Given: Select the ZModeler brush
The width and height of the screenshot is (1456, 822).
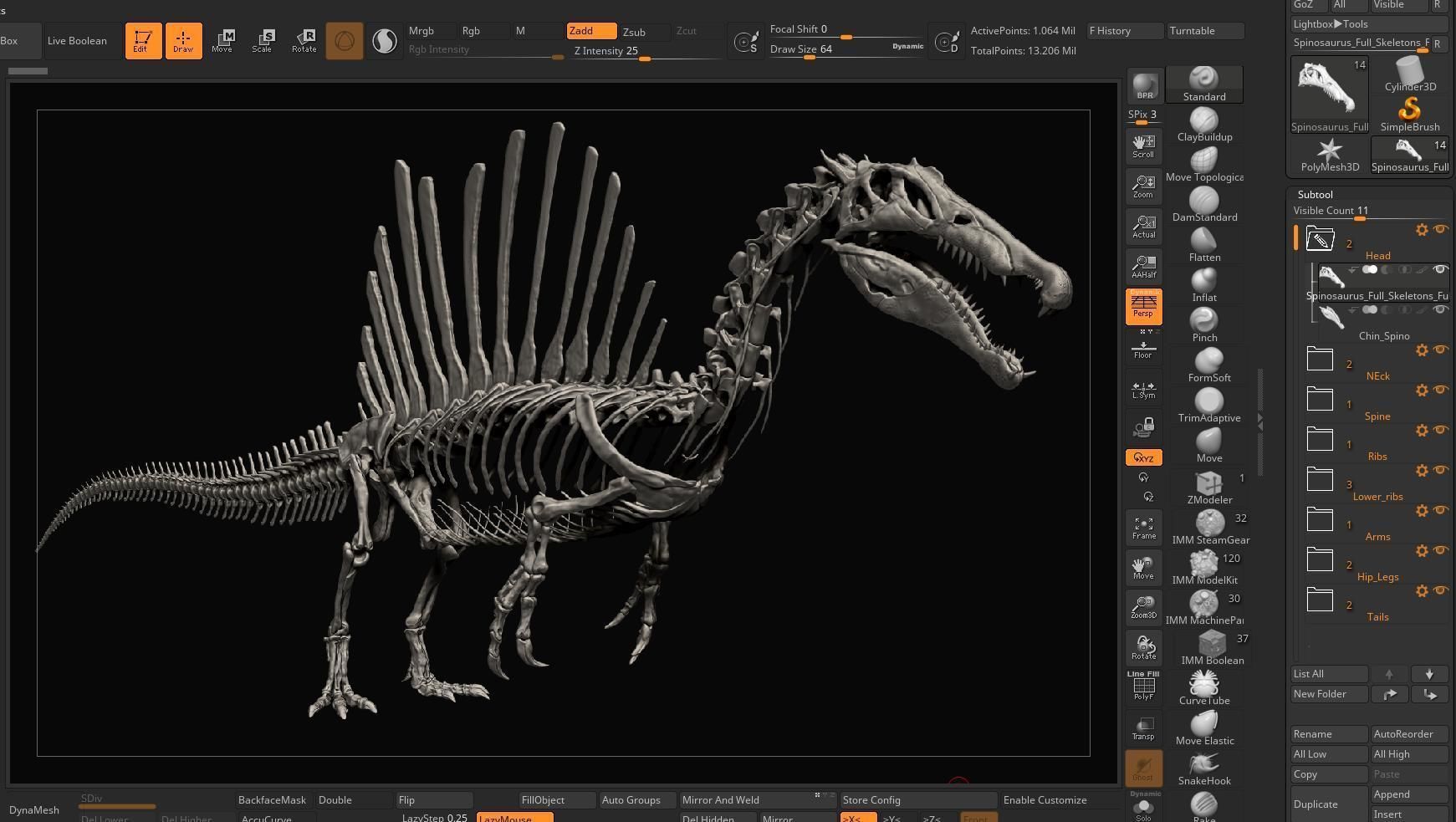Looking at the screenshot, I should [1208, 488].
